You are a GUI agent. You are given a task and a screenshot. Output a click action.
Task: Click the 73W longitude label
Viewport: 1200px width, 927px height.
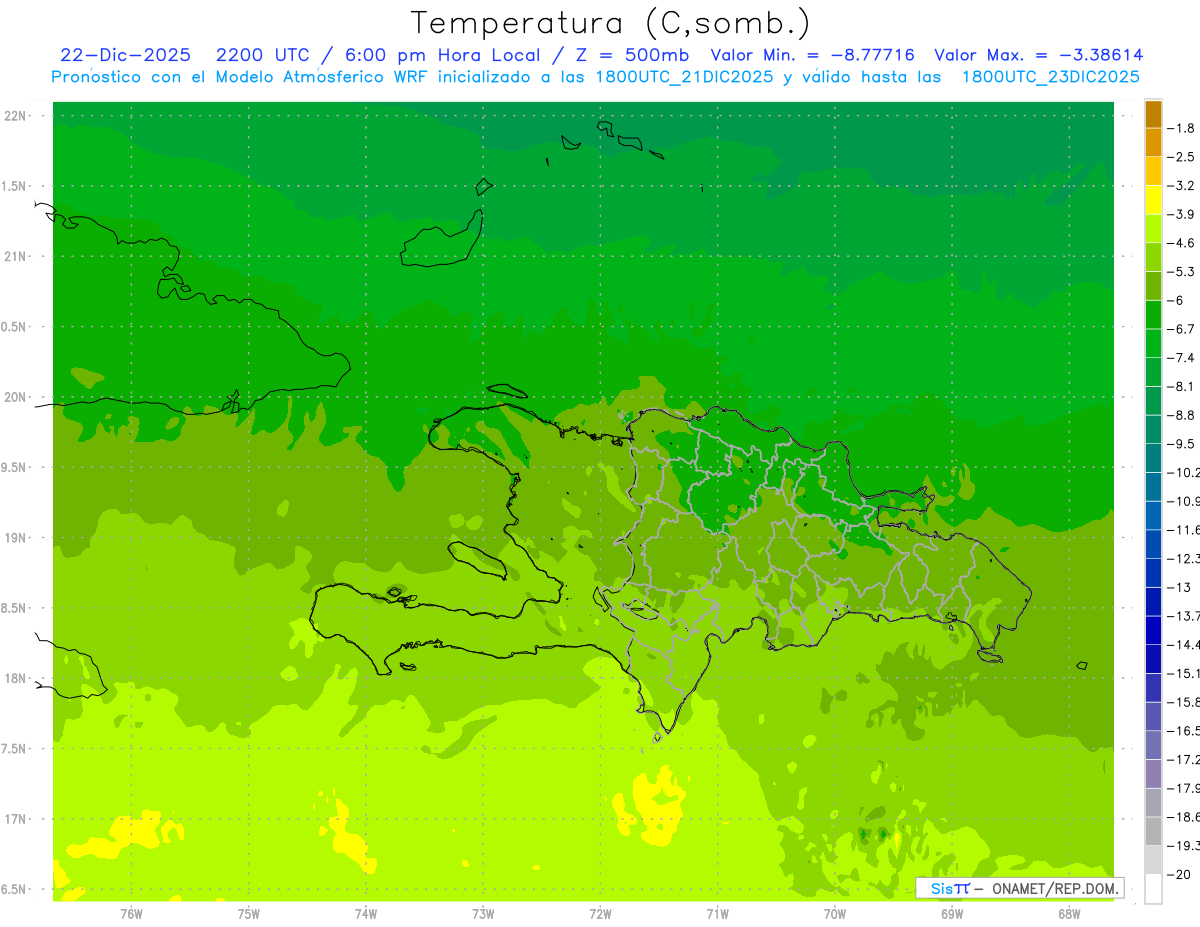point(483,913)
